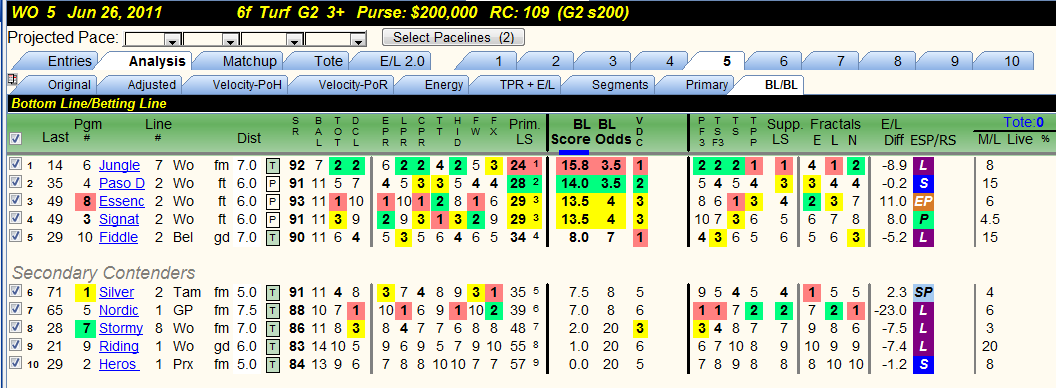
Task: Click the T surface icon in Heros row
Action: tap(273, 364)
